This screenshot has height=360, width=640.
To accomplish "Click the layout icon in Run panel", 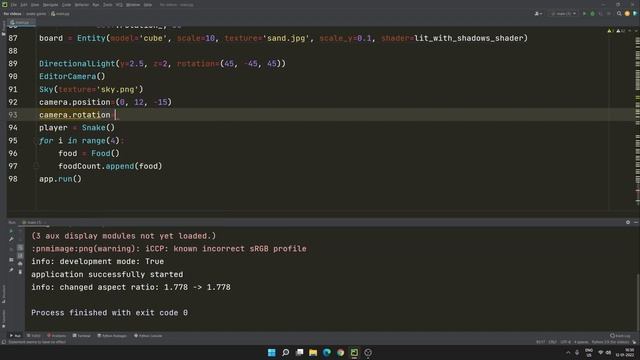I will (11, 260).
